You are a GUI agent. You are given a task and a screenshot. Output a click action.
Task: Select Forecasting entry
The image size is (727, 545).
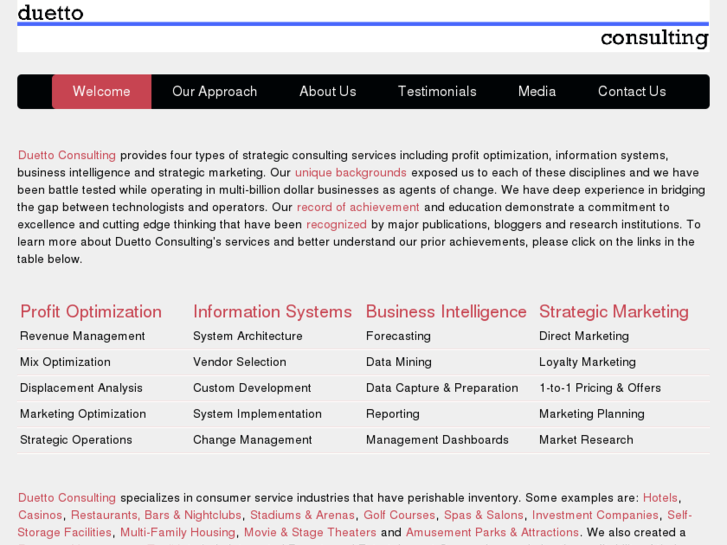click(398, 336)
